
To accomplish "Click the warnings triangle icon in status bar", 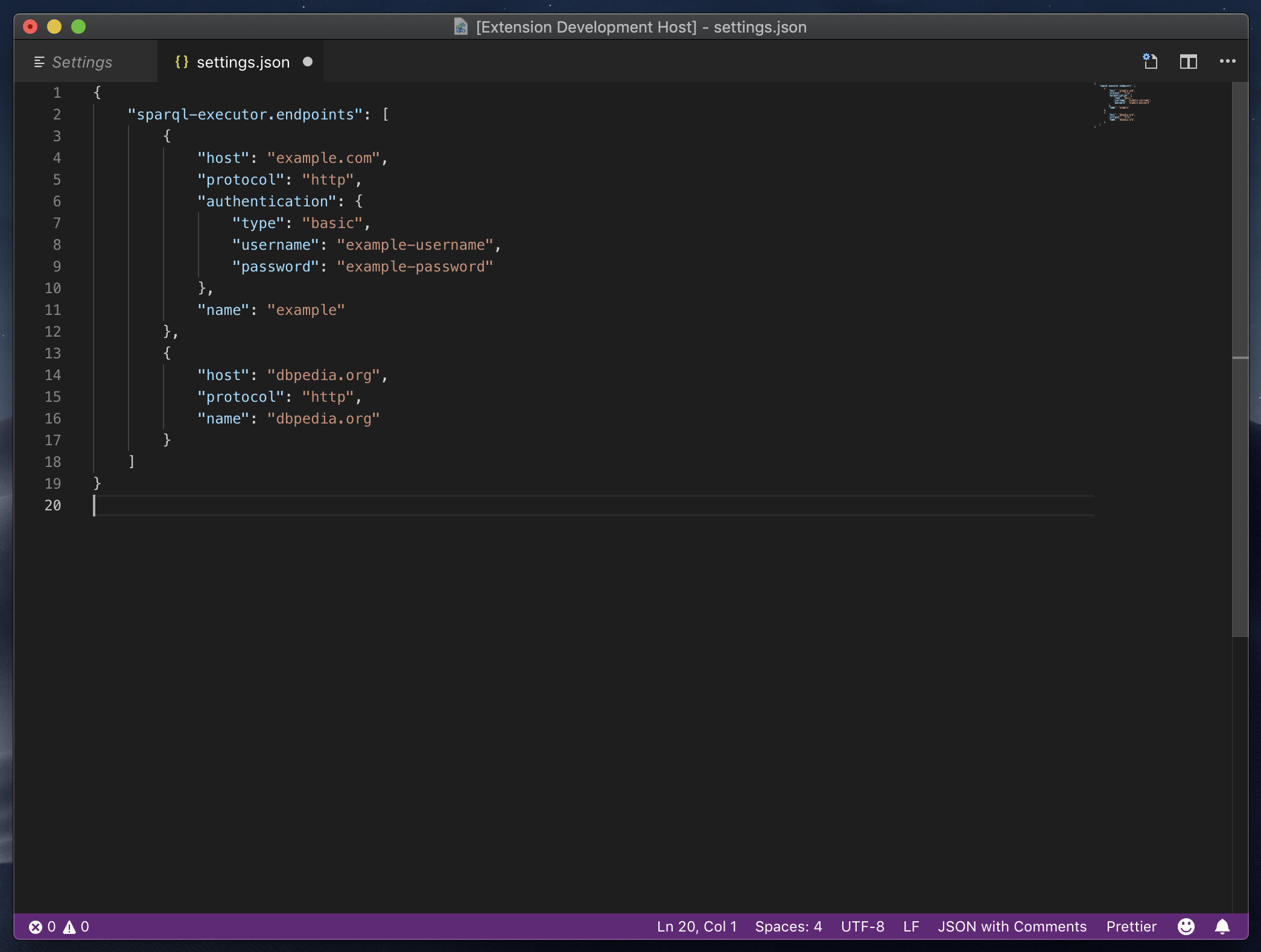I will tap(70, 927).
